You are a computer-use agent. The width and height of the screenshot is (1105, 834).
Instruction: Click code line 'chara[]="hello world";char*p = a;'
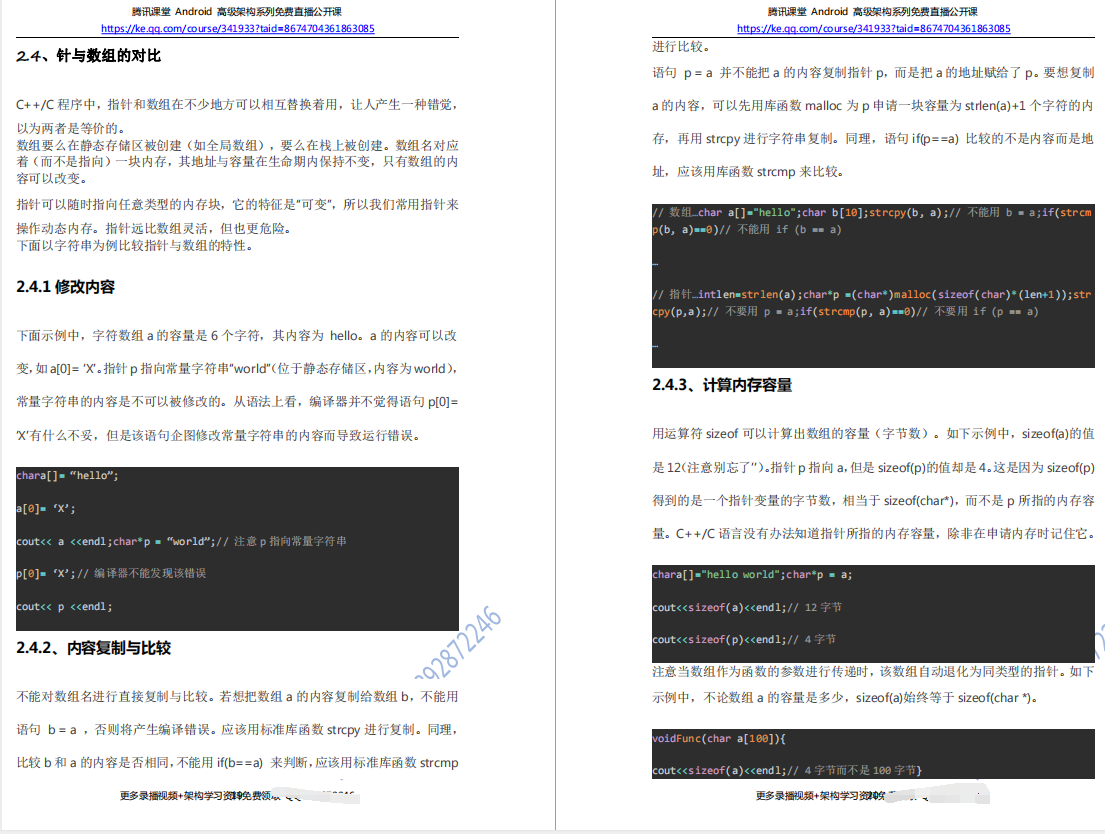click(753, 575)
